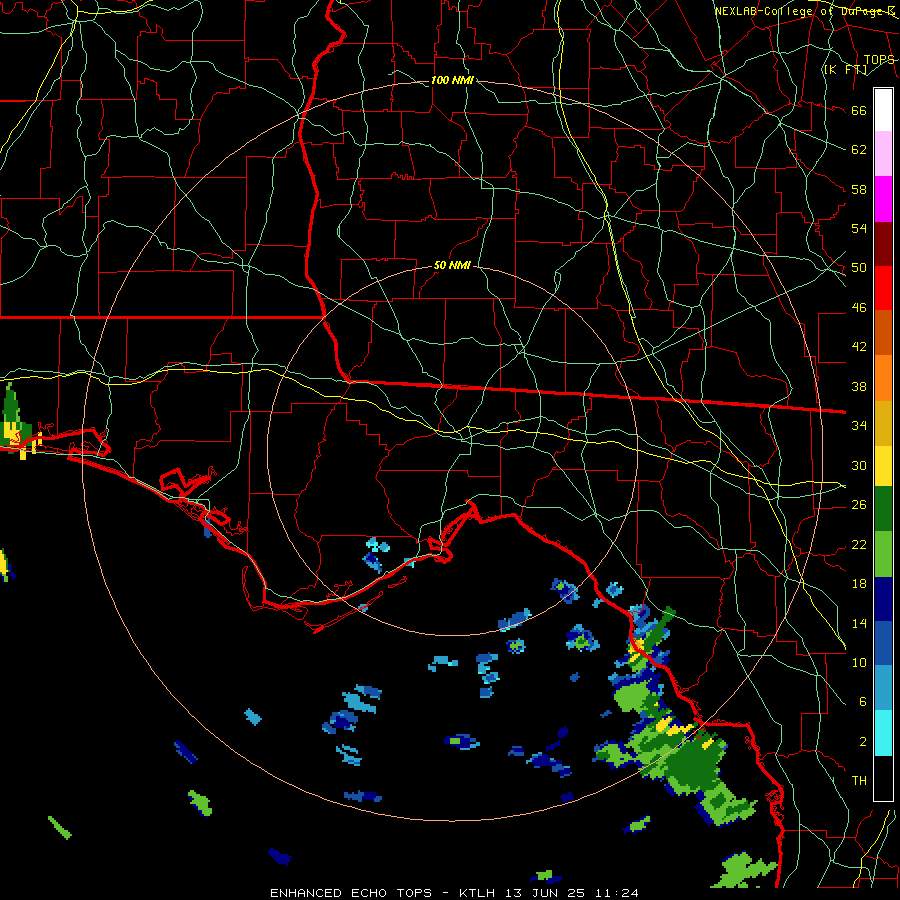
Task: Click the 2 legend value label
Action: [863, 741]
